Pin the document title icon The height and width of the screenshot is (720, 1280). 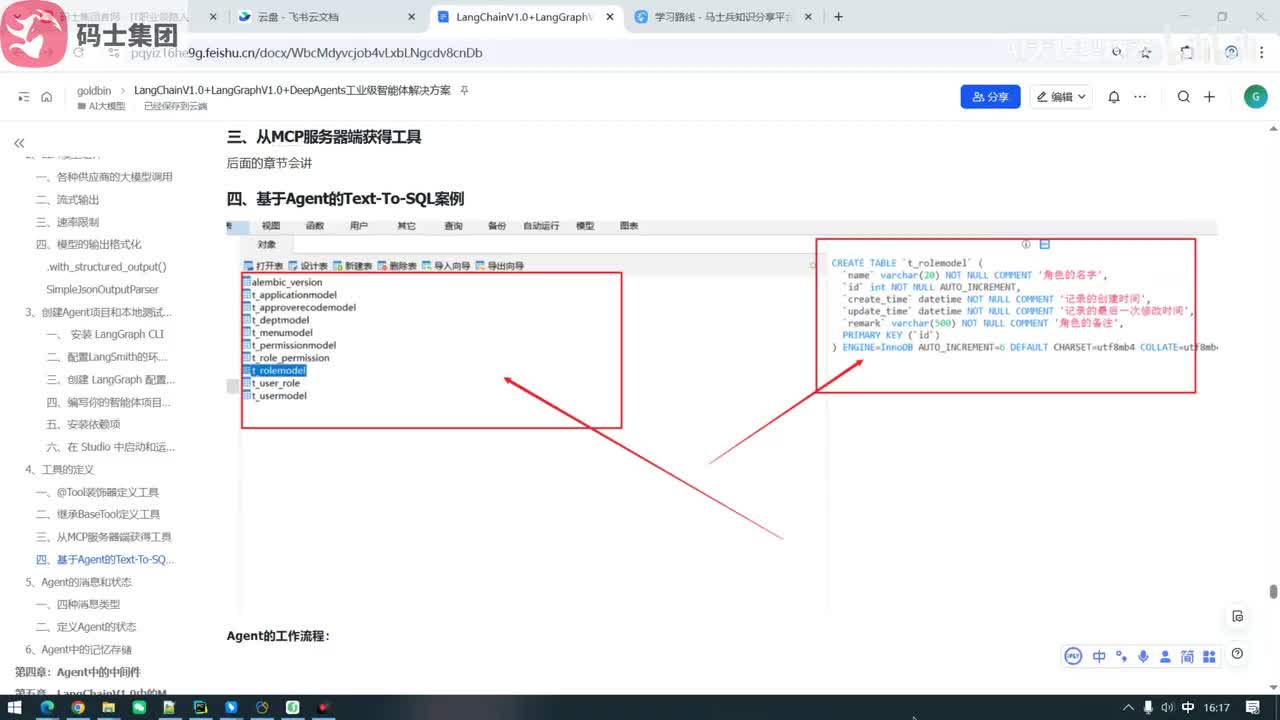tap(464, 90)
